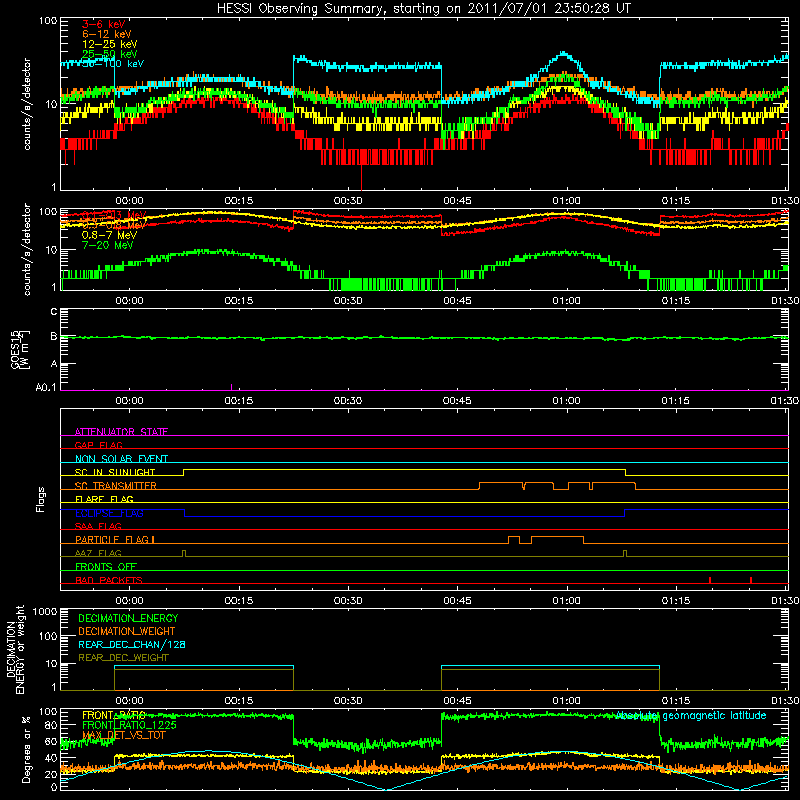Click the GOES15 axis label
This screenshot has width=800, height=800.
coord(21,349)
